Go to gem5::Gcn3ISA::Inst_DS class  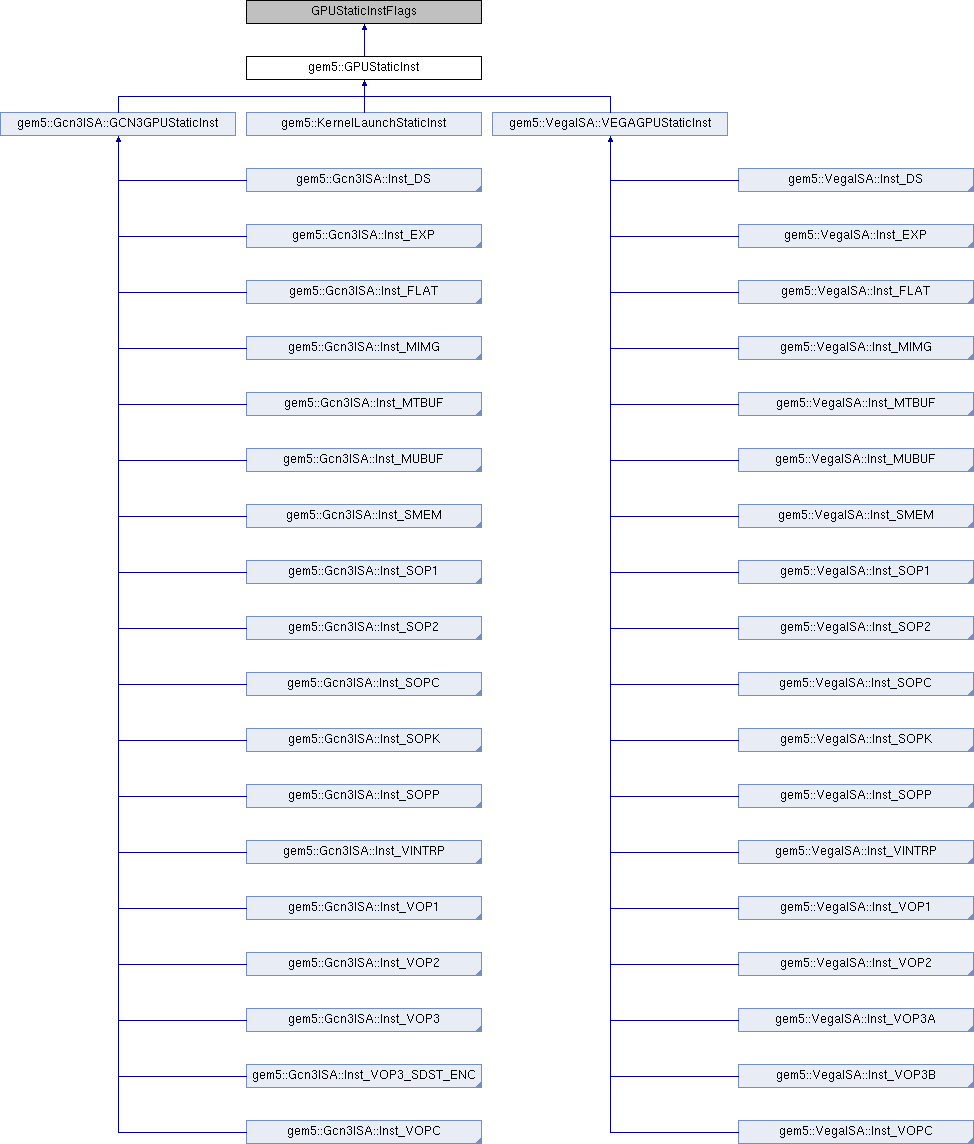pos(364,180)
